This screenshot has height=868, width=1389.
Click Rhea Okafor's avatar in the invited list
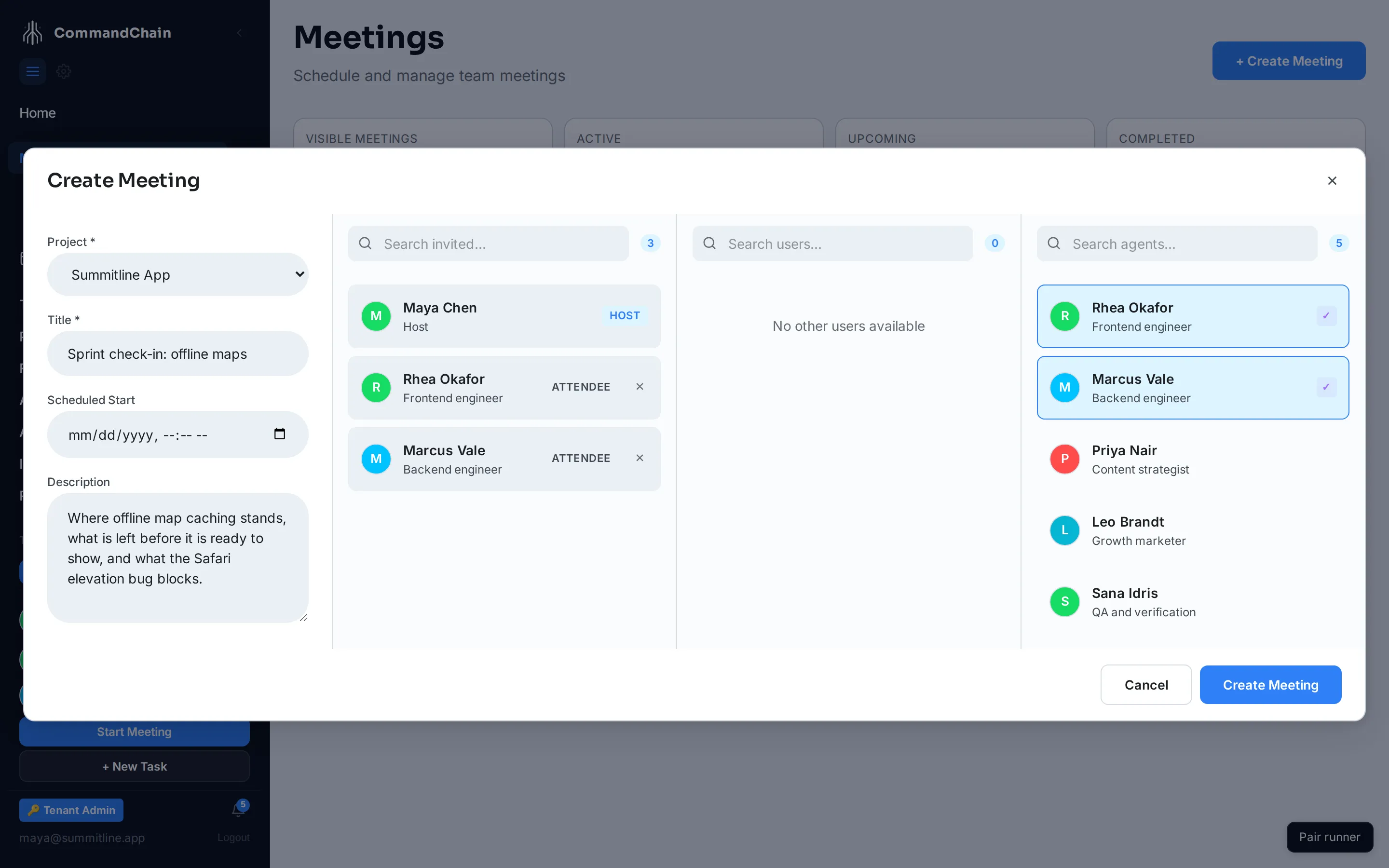376,388
